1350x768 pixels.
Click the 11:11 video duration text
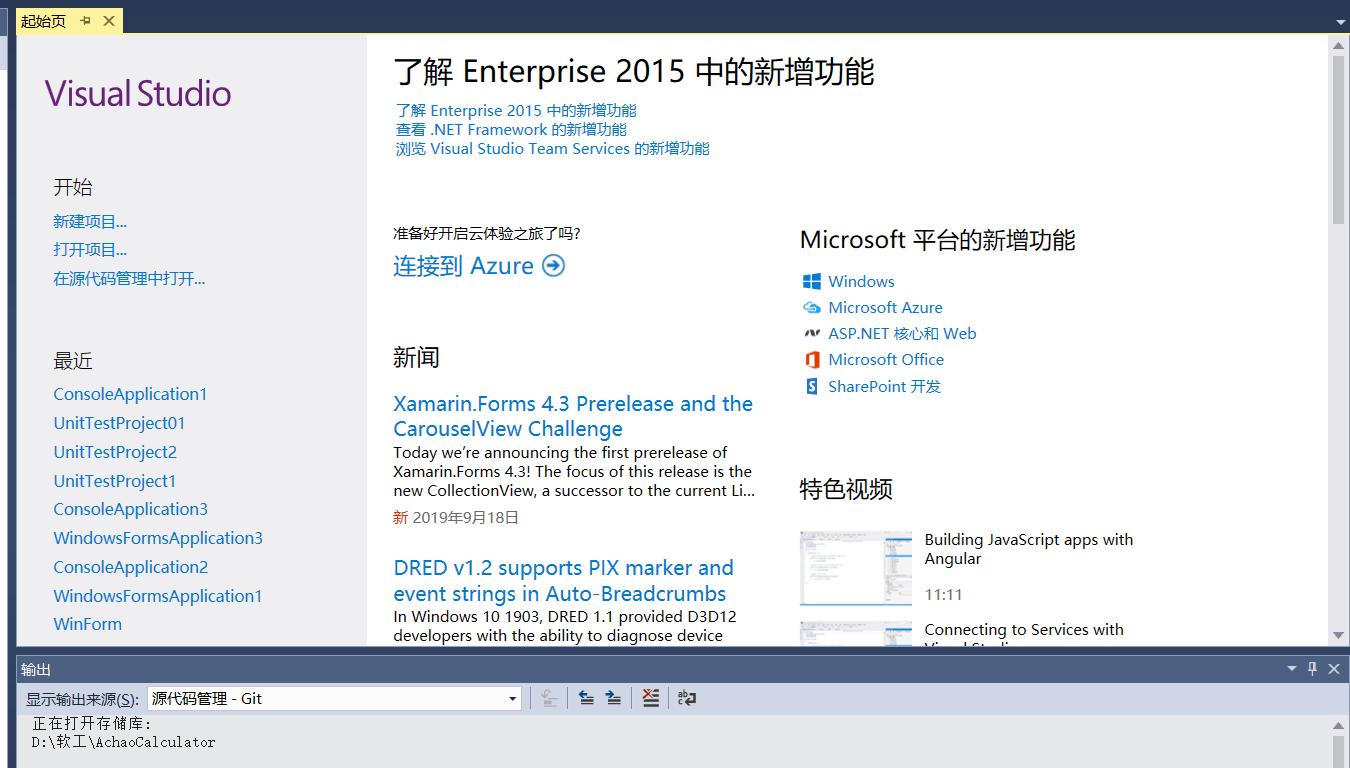943,595
